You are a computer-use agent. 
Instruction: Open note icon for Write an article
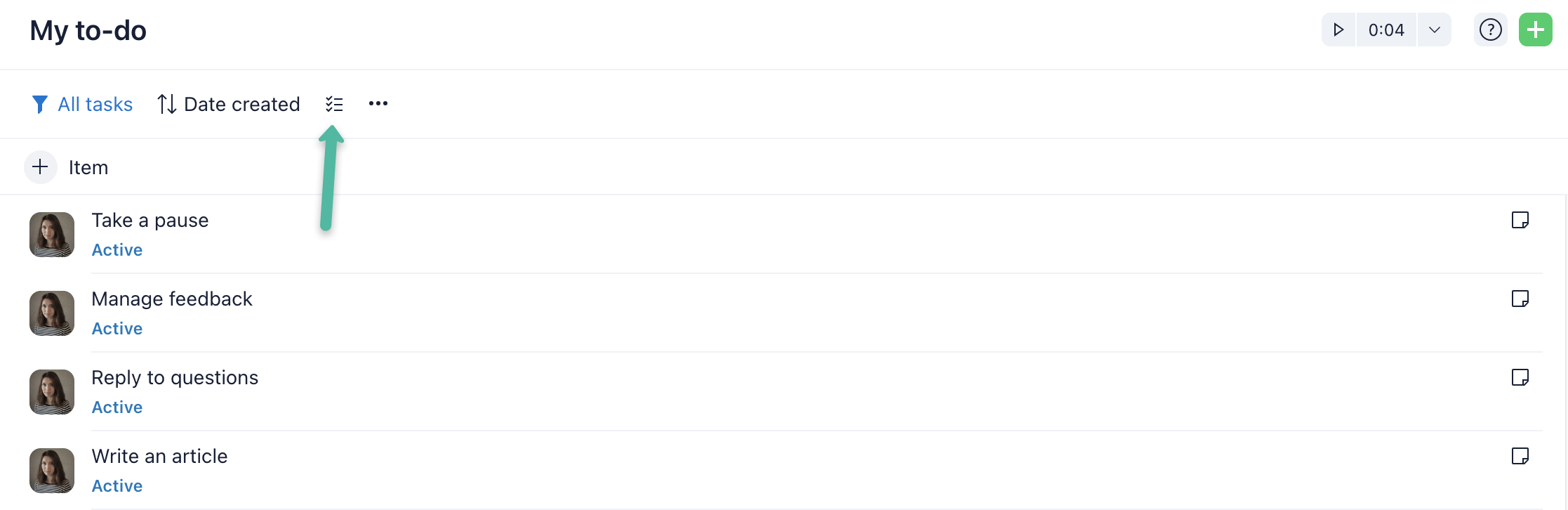1520,456
